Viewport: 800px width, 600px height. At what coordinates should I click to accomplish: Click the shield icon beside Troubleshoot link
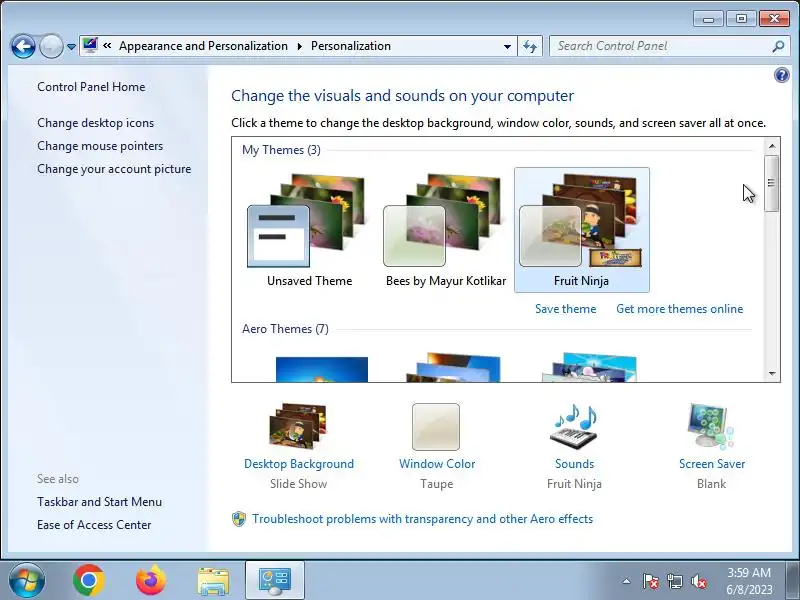click(x=239, y=519)
